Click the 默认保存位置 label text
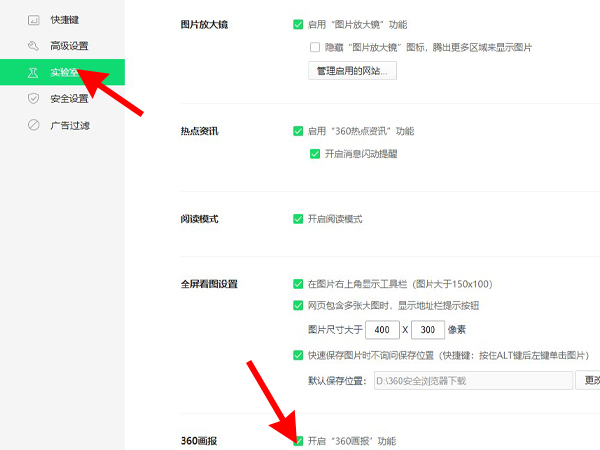Image resolution: width=600 pixels, height=450 pixels. tap(337, 381)
